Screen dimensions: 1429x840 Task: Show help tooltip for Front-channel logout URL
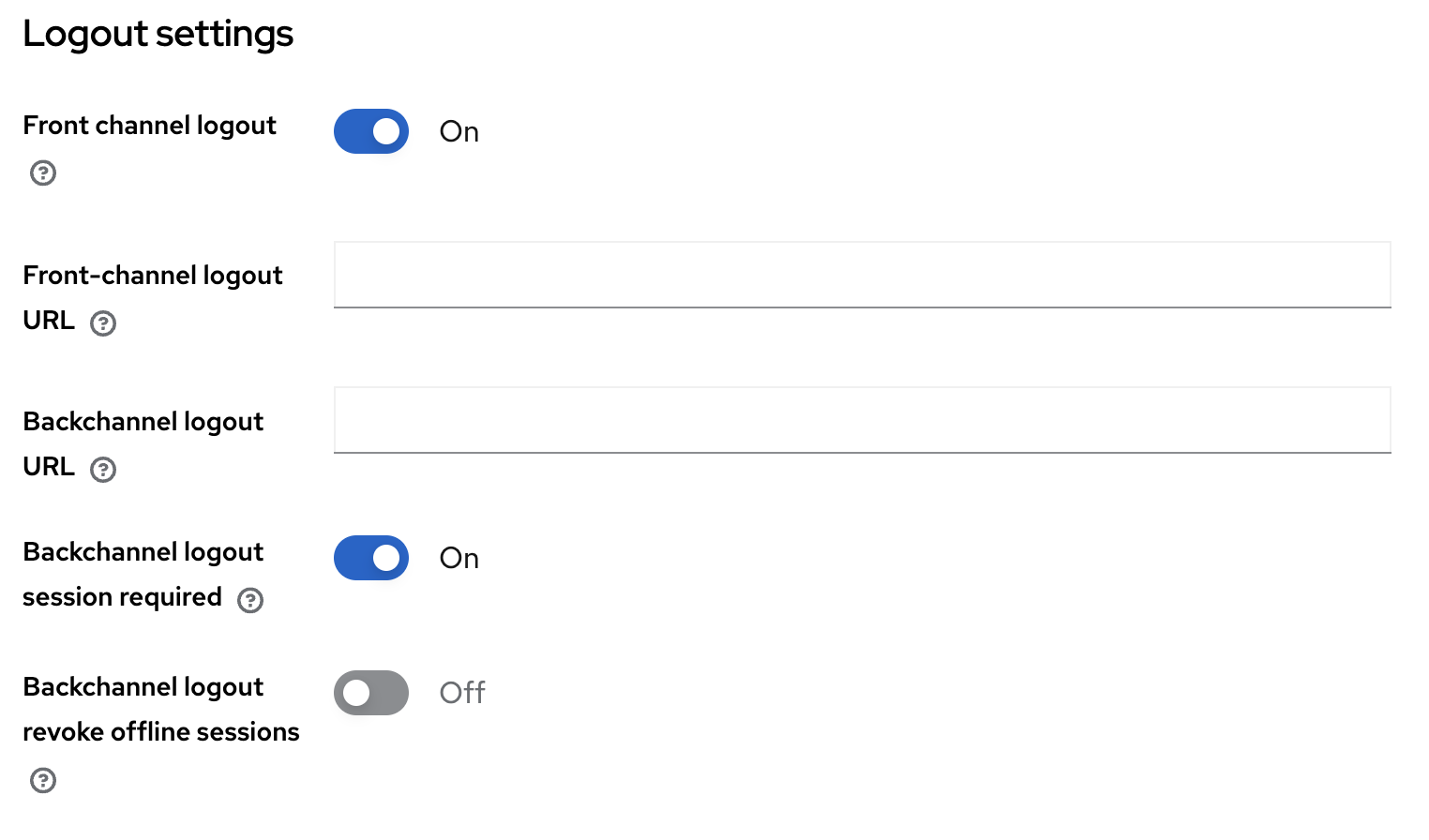tap(103, 323)
